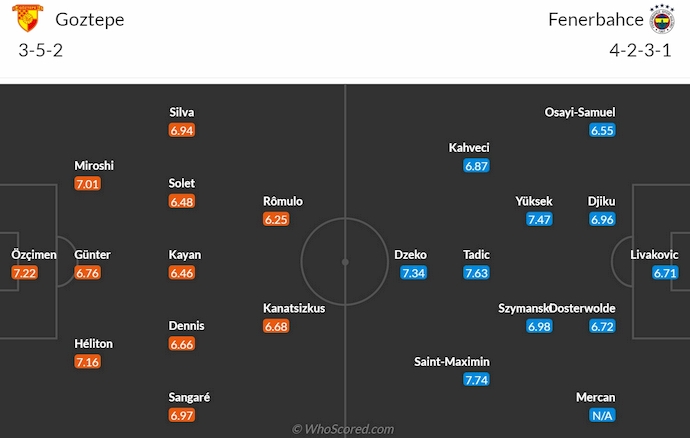Screen dimensions: 690x438
Task: Select Livakovic's 6.71 rating badge
Action: 663,273
